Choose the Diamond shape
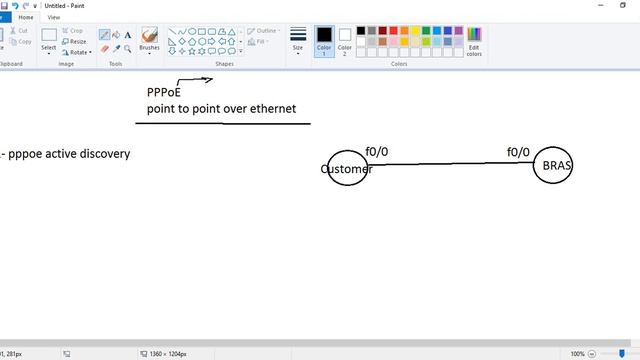Viewport: 640px width, 360px height. (x=182, y=42)
